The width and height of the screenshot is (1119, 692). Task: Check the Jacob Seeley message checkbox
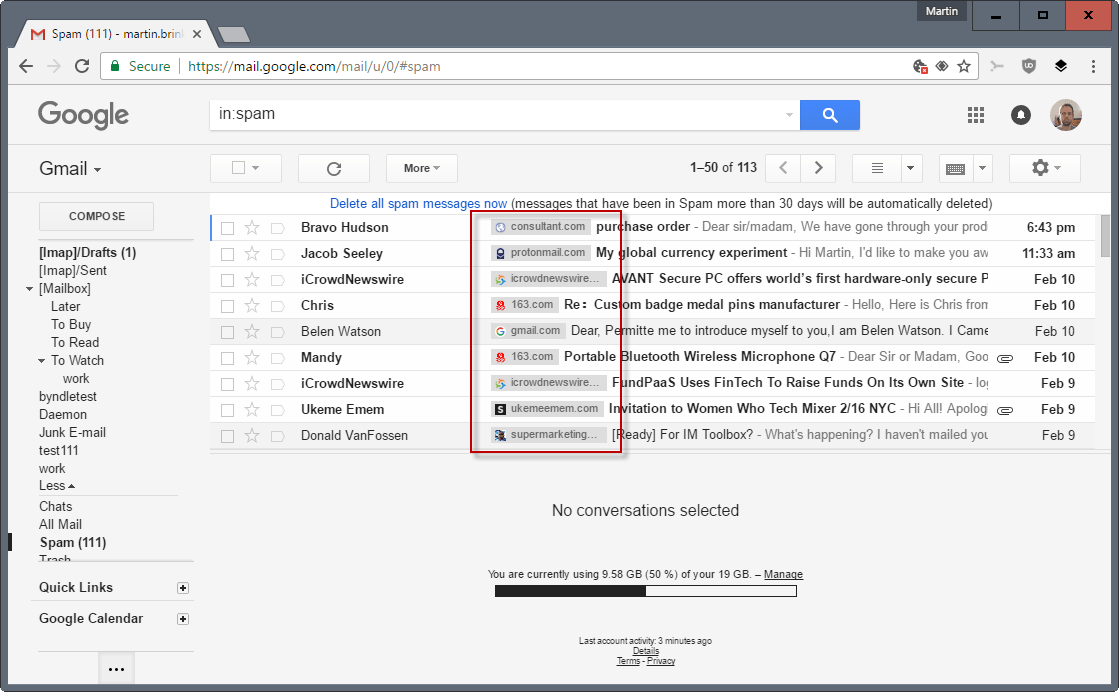click(227, 254)
